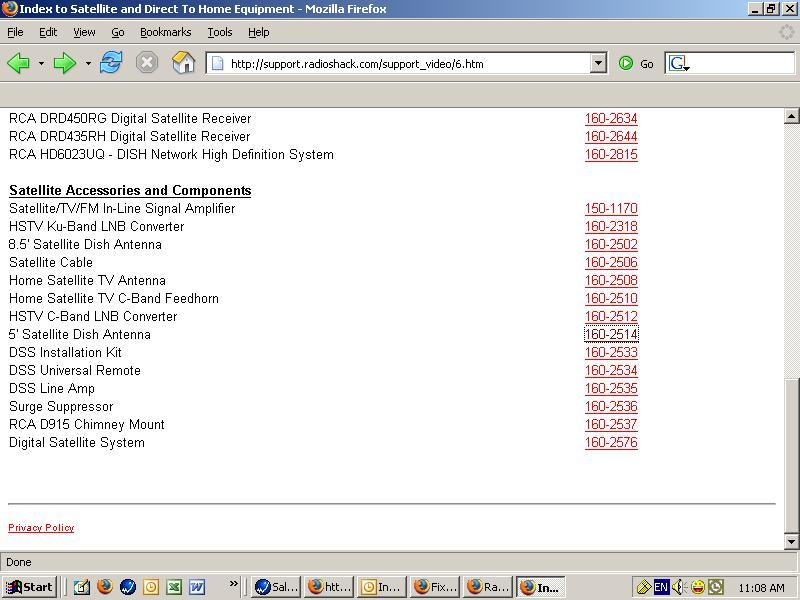The image size is (800, 600).
Task: Open the Edit menu
Action: click(48, 32)
